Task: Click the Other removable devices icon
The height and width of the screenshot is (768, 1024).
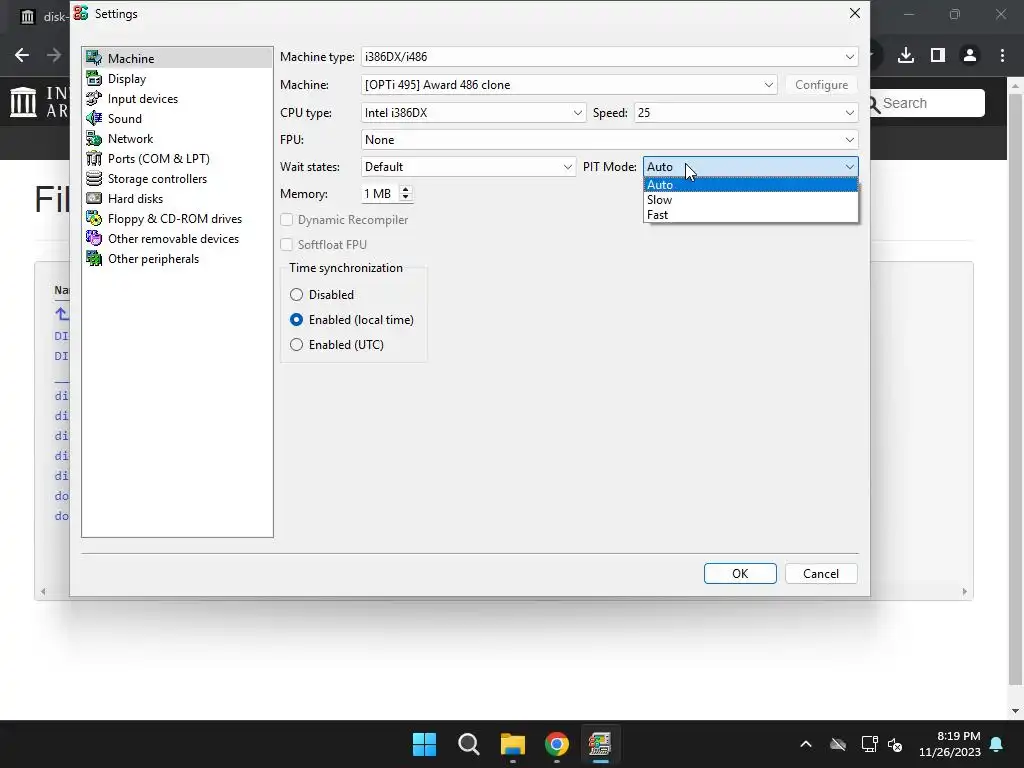Action: pyautogui.click(x=94, y=238)
